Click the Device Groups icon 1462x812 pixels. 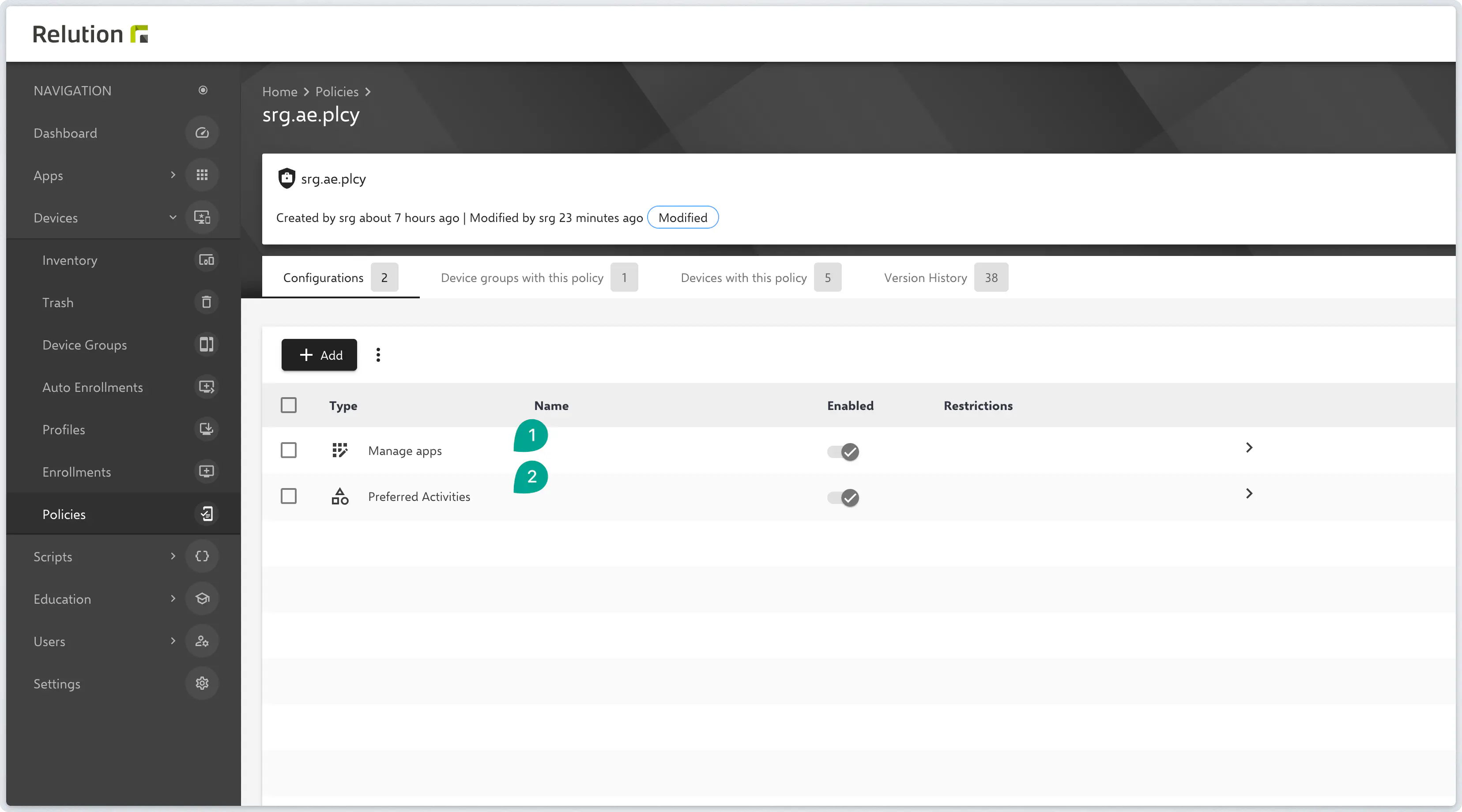coord(206,344)
